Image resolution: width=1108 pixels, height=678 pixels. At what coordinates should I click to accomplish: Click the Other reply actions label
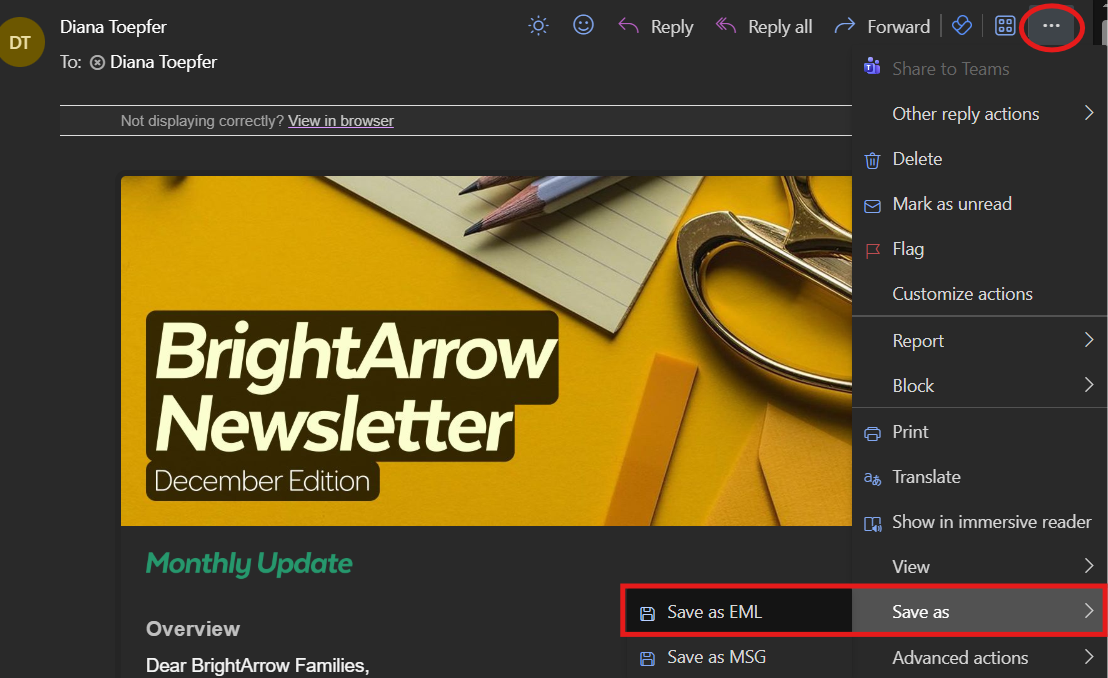[x=965, y=114]
